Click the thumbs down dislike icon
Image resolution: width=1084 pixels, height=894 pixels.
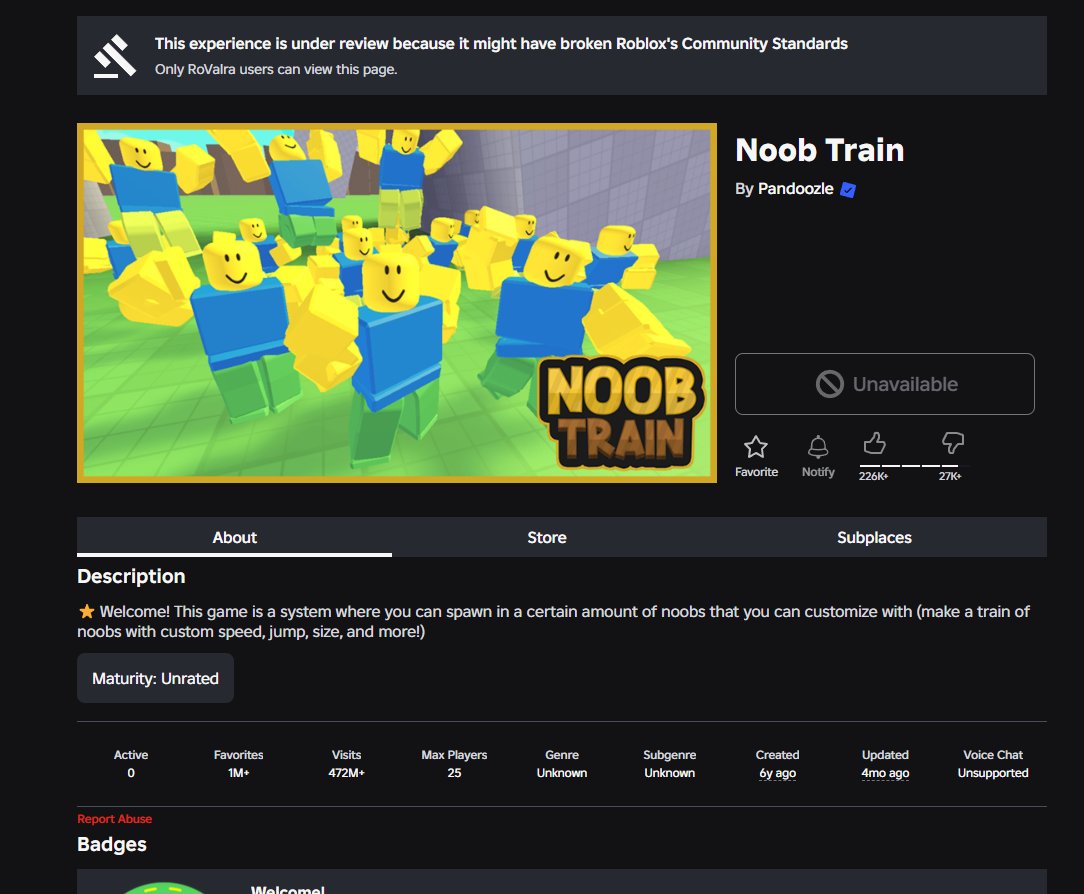coord(953,443)
